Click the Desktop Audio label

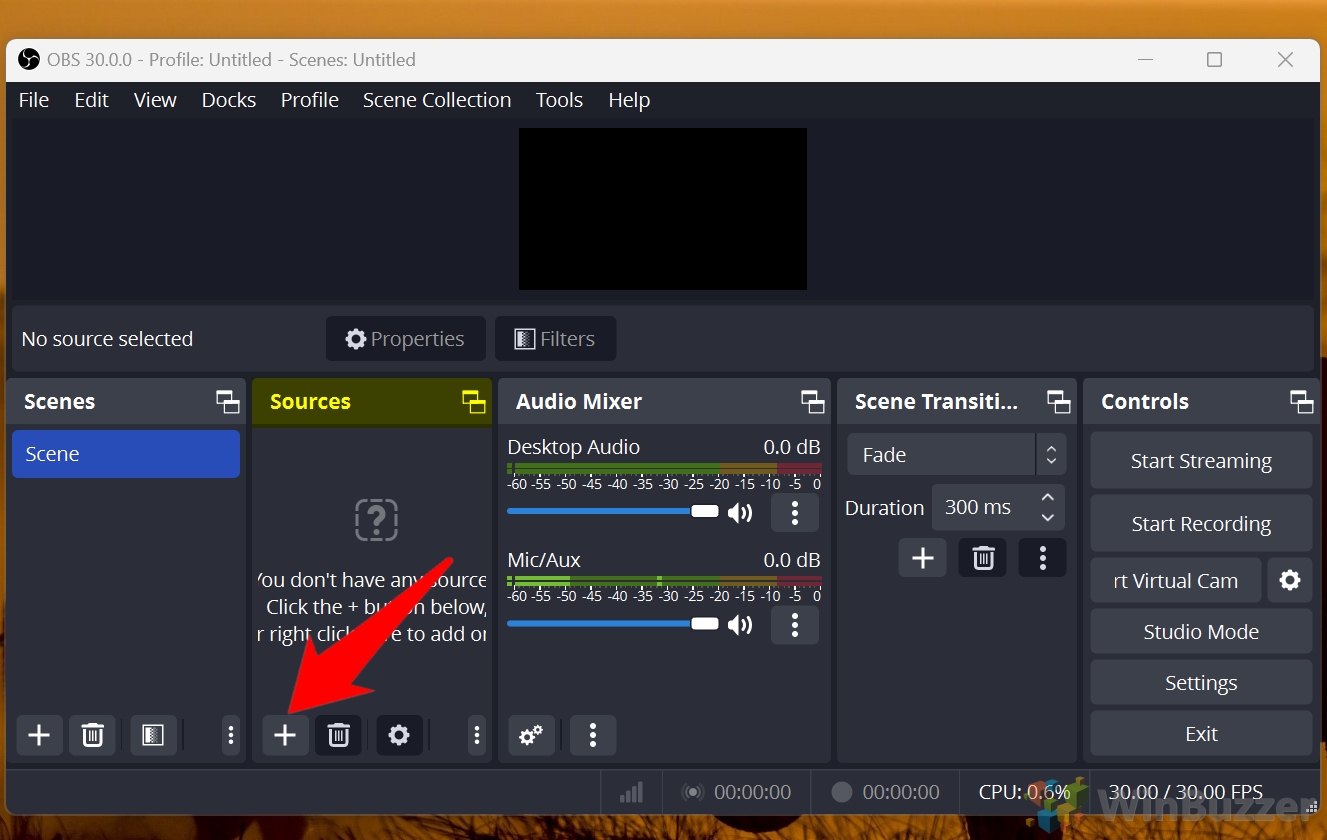pos(574,447)
